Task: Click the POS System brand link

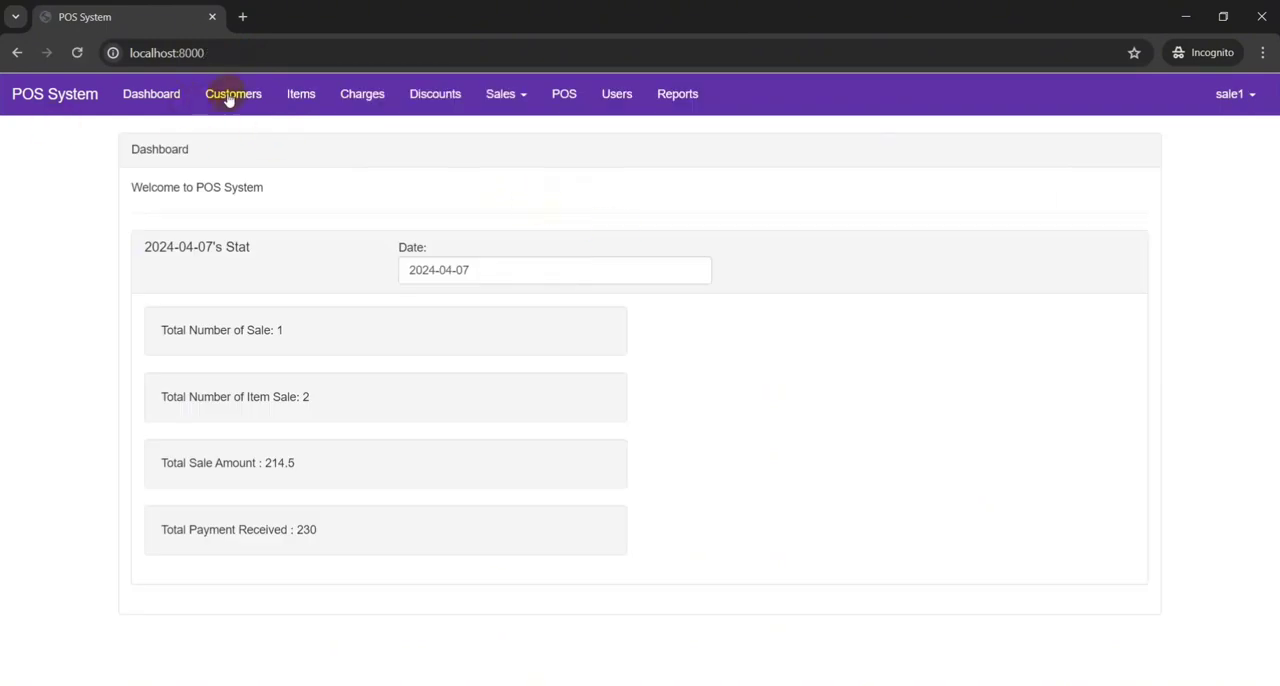Action: coord(55,94)
